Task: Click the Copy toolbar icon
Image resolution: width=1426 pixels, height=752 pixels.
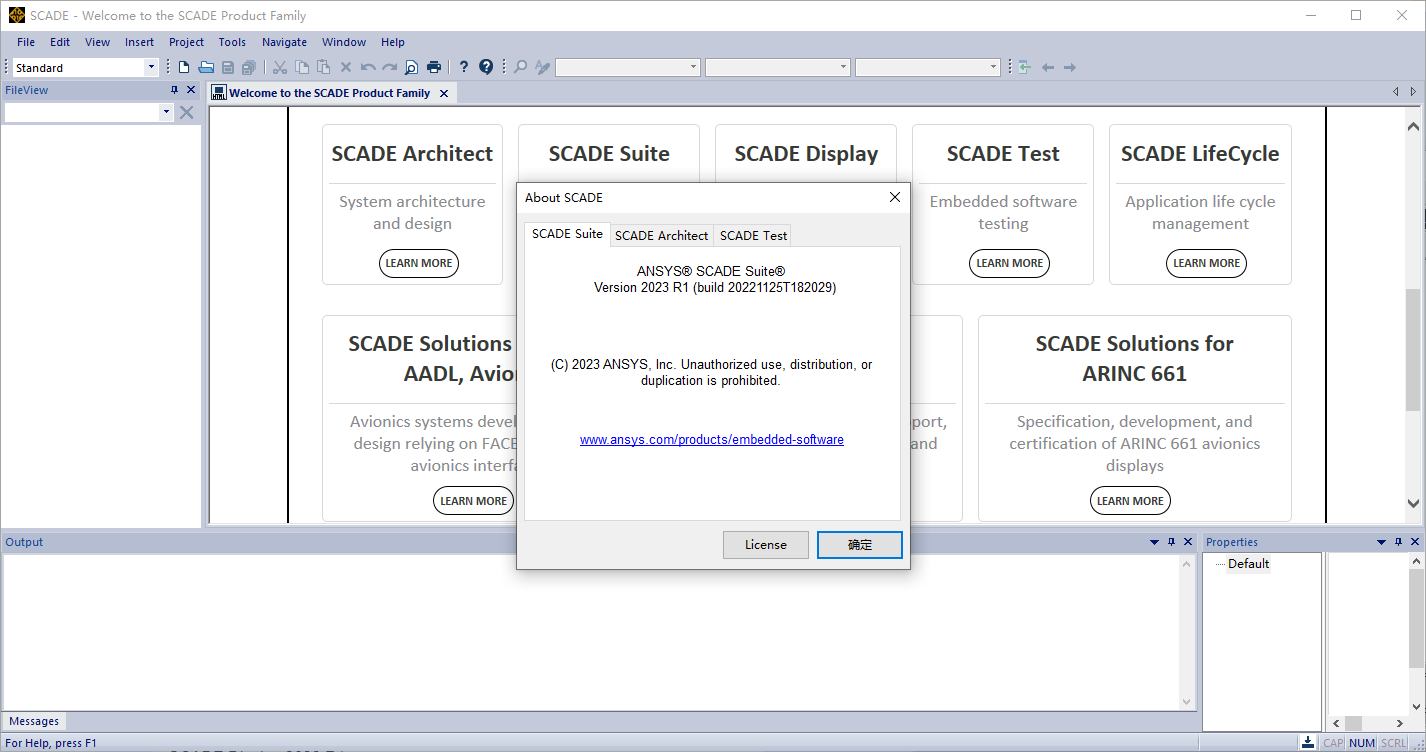Action: coord(302,67)
